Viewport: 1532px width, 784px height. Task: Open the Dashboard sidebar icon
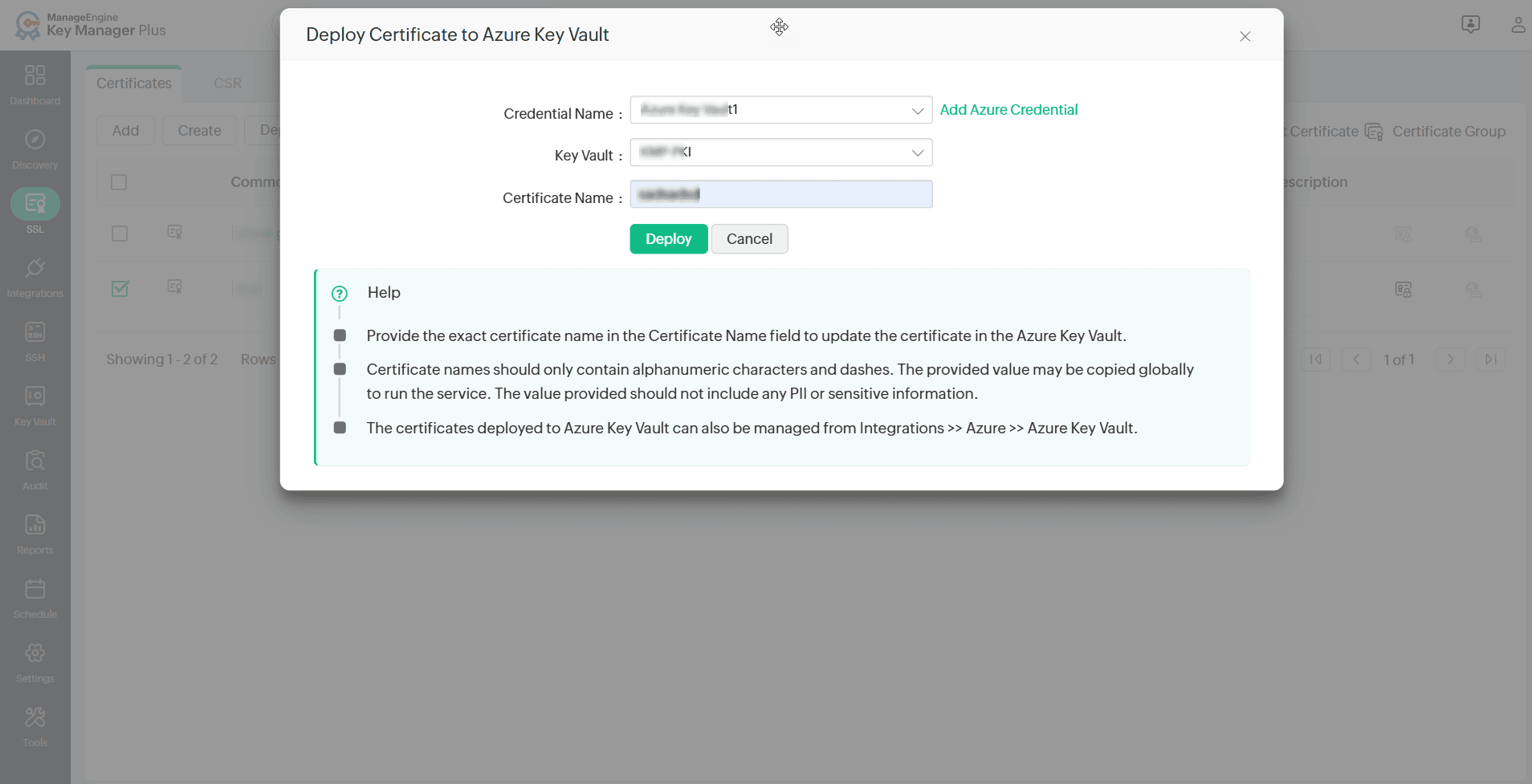pyautogui.click(x=35, y=75)
